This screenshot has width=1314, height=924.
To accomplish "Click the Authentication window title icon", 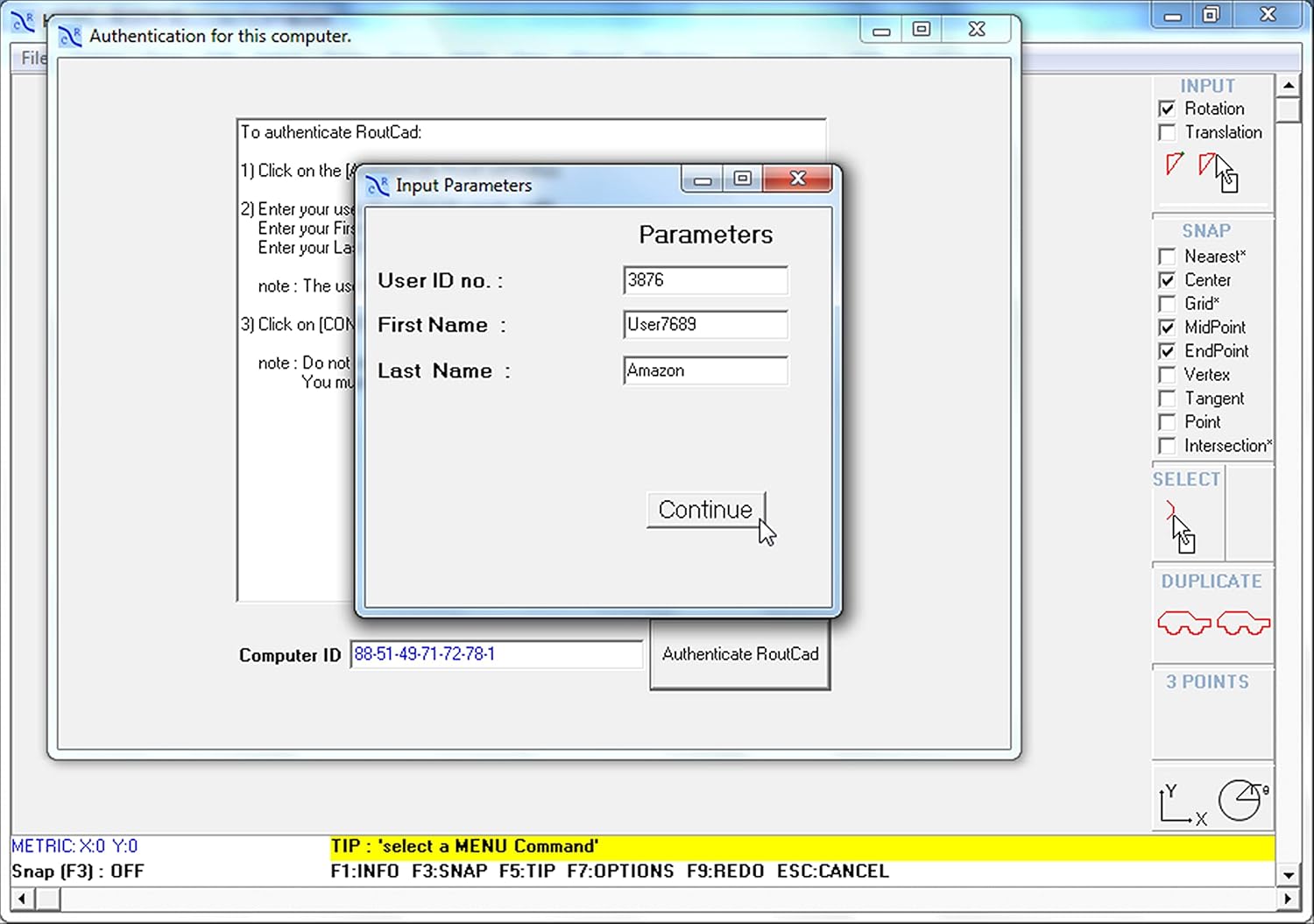I will [69, 36].
